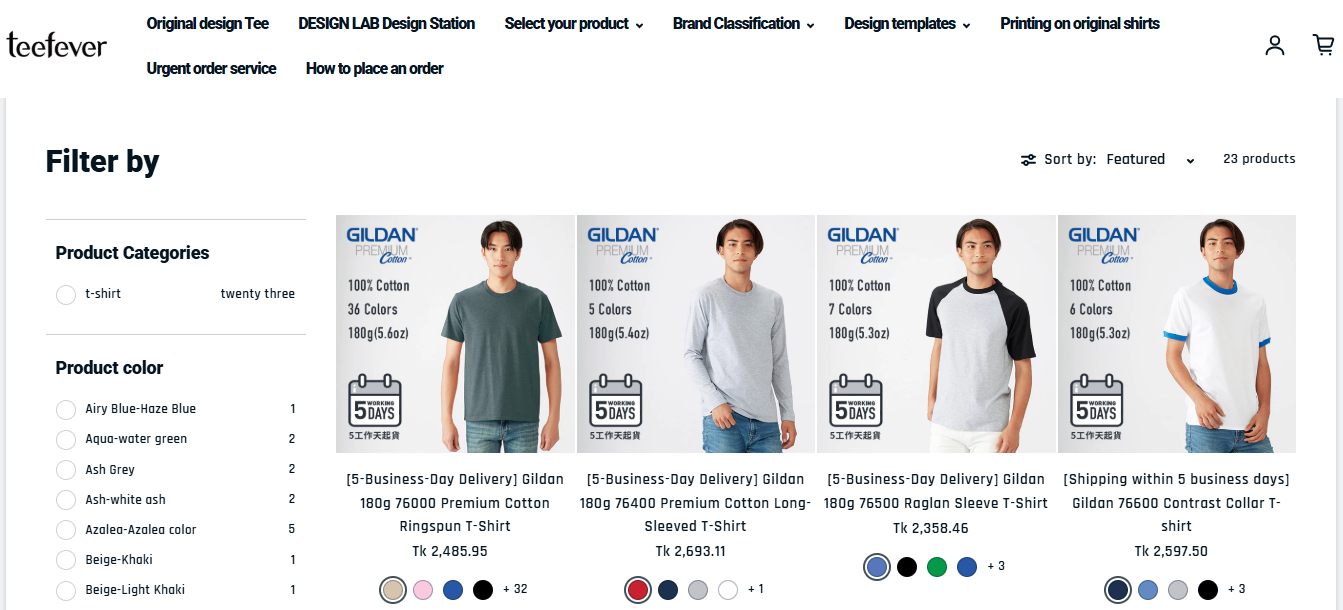Select the Azalea color filter

pos(65,529)
